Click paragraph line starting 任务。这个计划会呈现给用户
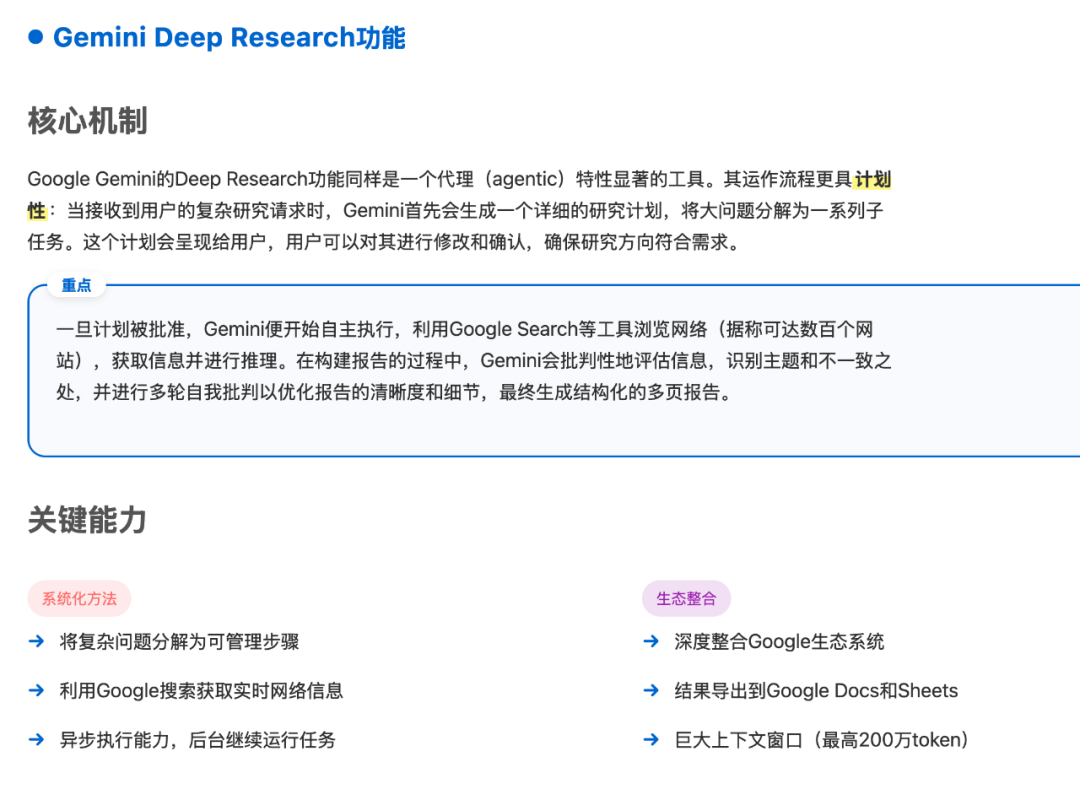This screenshot has width=1080, height=800. click(384, 243)
